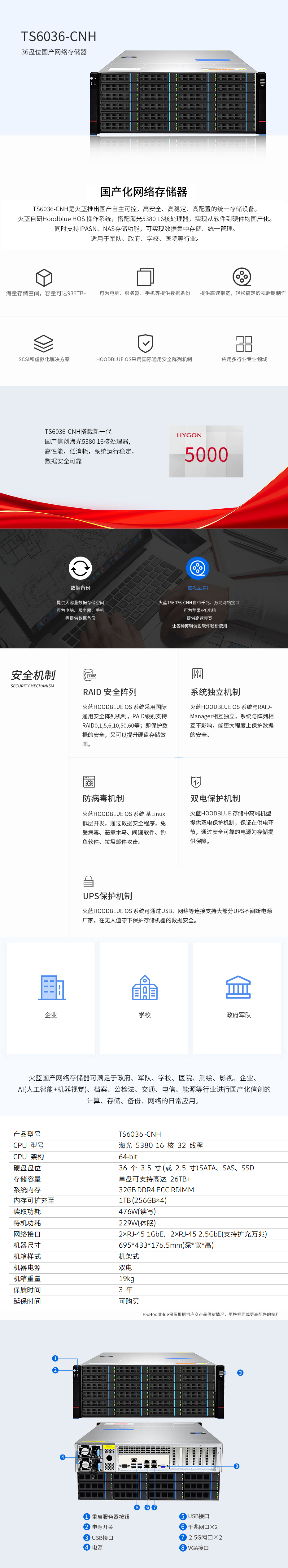Image resolution: width=288 pixels, height=1568 pixels.
Task: Click legend marker 5 beside USB接口
Action: tap(182, 1516)
